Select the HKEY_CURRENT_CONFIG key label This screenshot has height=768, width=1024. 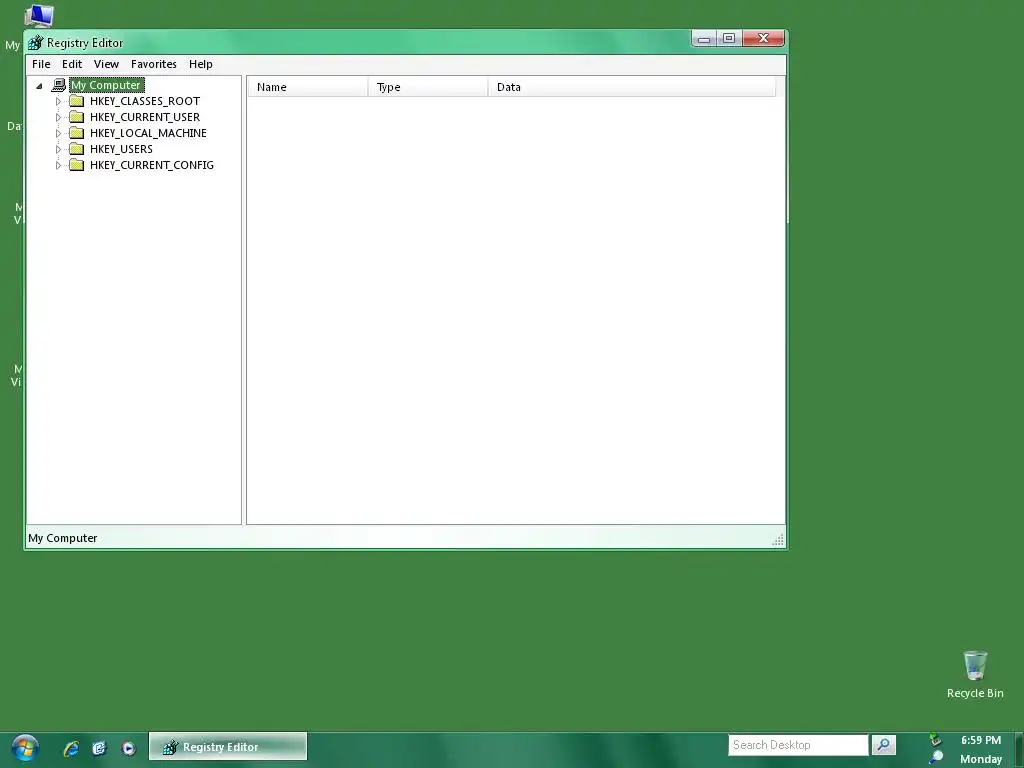click(x=152, y=165)
